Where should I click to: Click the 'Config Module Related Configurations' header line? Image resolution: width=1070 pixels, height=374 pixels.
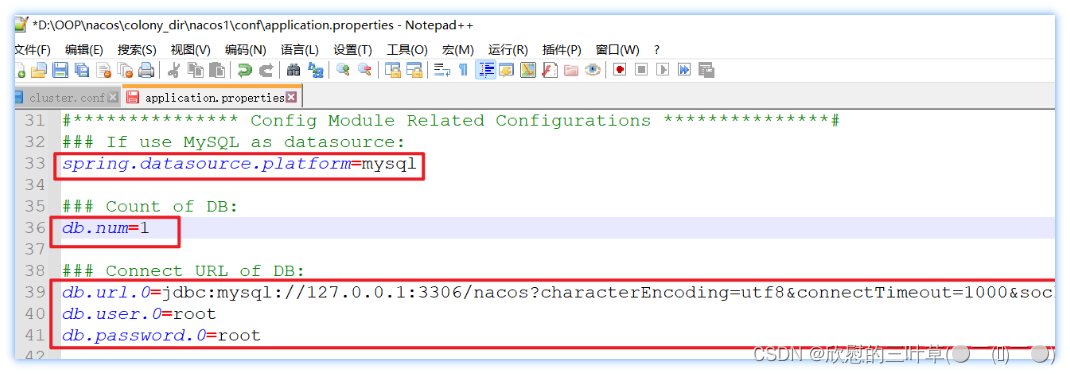pos(450,121)
